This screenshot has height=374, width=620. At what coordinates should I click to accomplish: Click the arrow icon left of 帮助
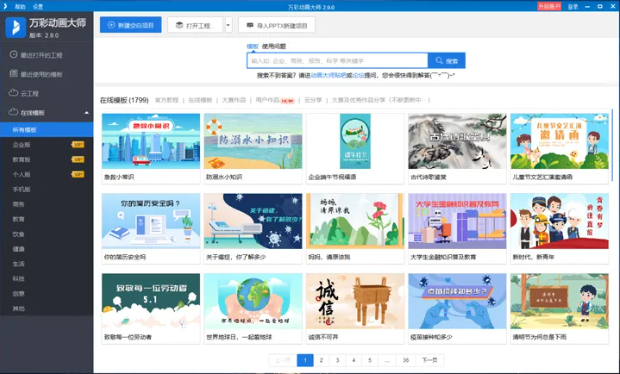(x=5, y=6)
